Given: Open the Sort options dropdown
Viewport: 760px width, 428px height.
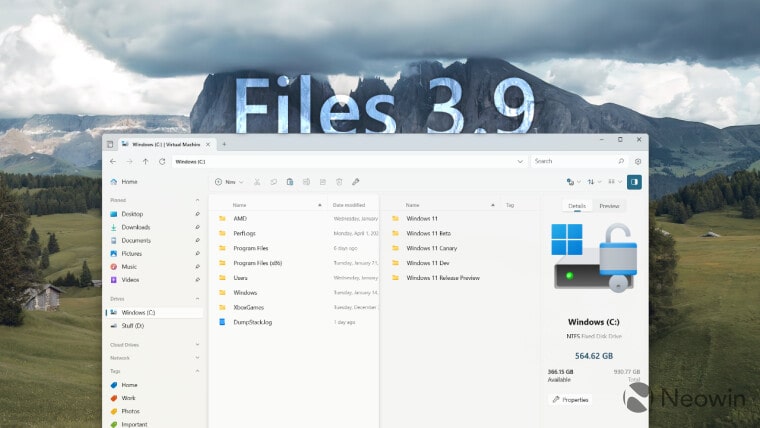Looking at the screenshot, I should click(594, 182).
